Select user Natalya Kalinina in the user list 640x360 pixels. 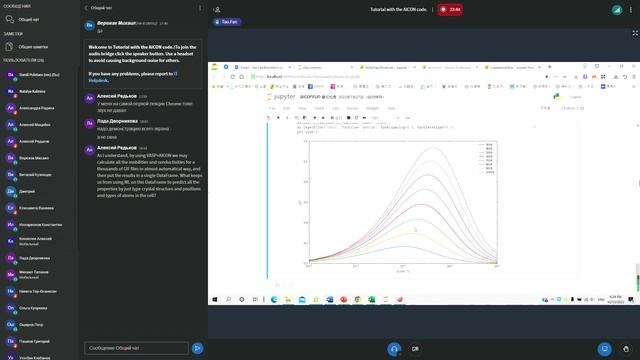click(33, 91)
